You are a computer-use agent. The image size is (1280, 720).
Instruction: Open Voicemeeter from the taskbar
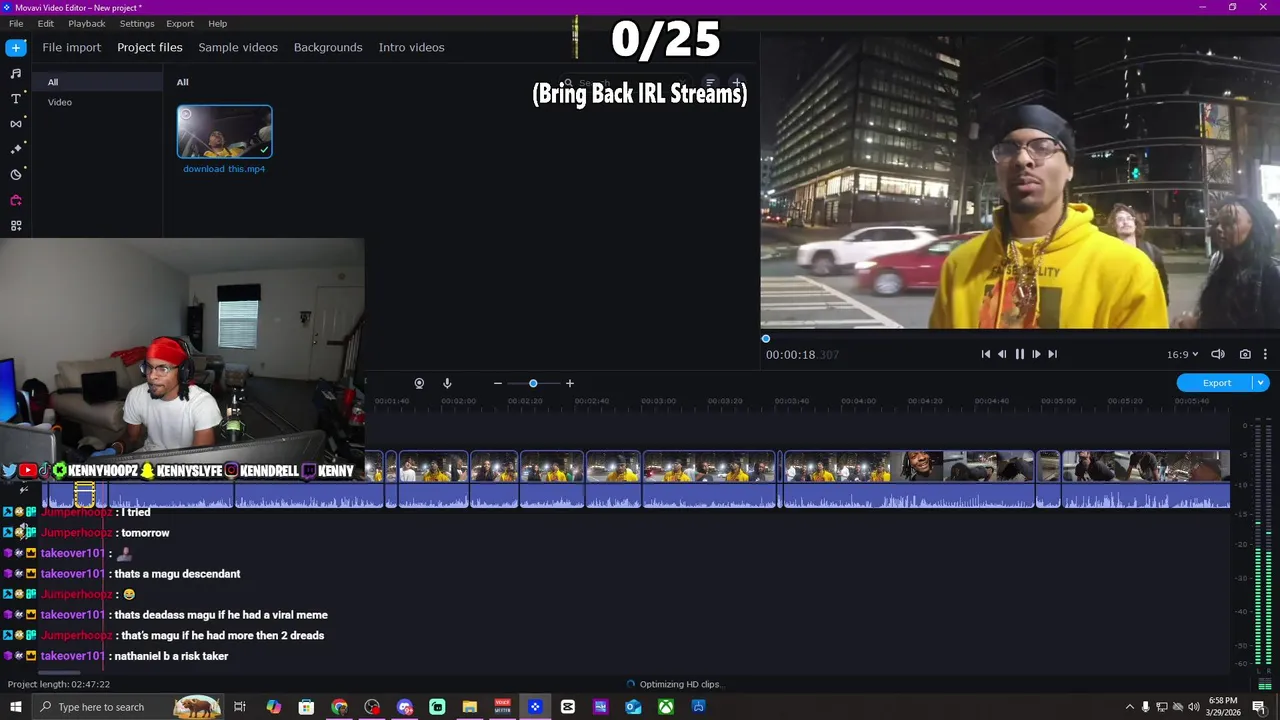point(502,707)
